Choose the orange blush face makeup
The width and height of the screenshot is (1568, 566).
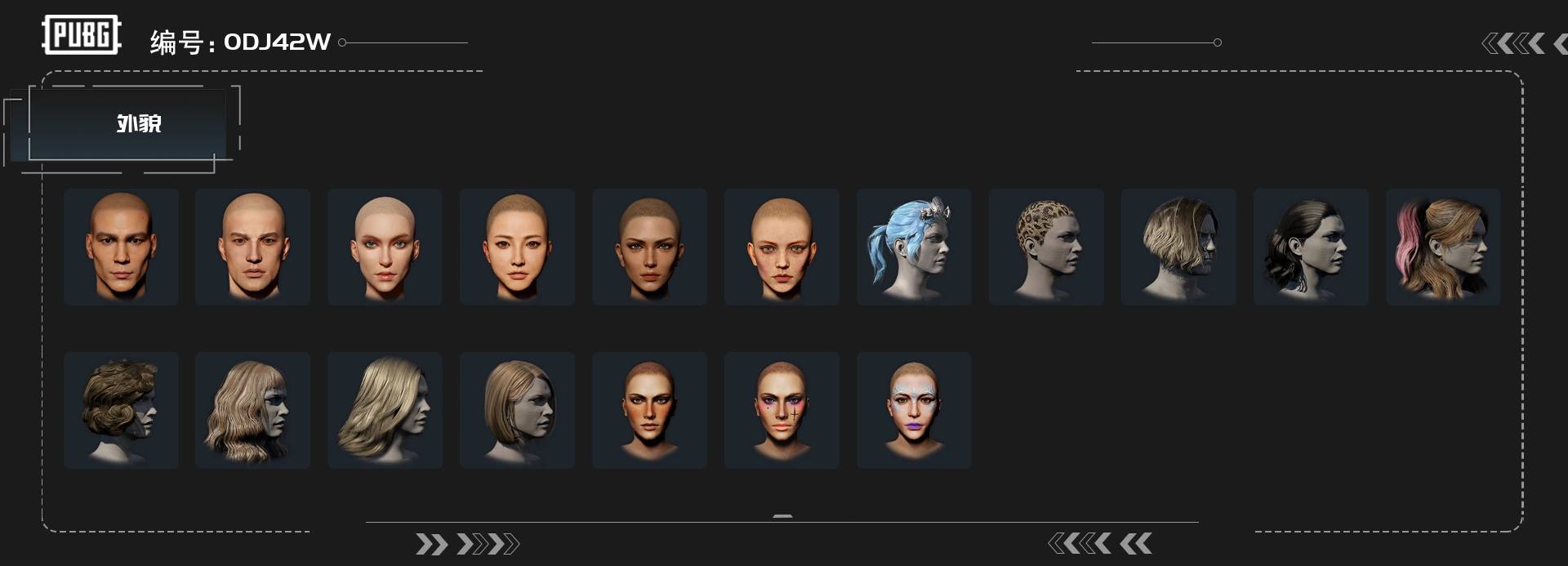click(649, 410)
